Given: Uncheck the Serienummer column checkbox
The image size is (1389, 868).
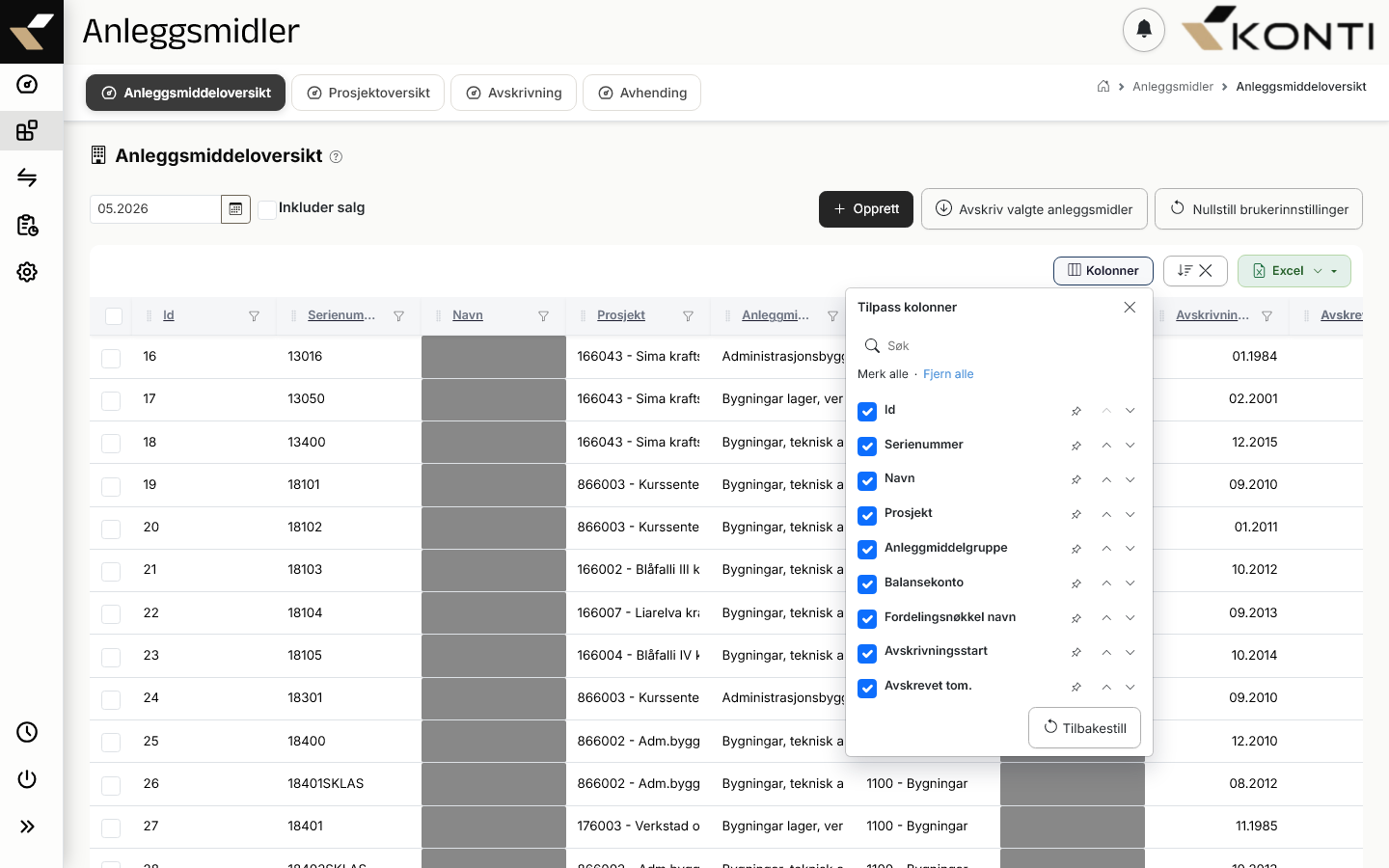Looking at the screenshot, I should 867,446.
